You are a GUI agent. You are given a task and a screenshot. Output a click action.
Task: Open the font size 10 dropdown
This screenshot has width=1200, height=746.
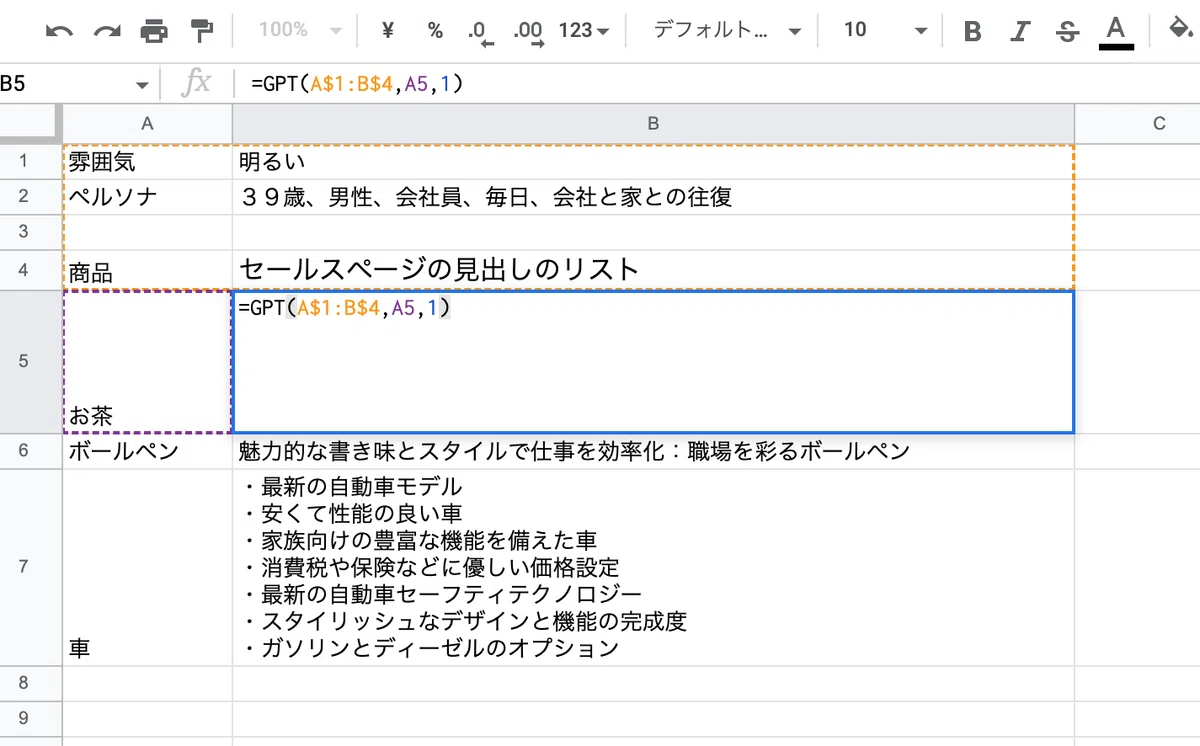pos(885,30)
